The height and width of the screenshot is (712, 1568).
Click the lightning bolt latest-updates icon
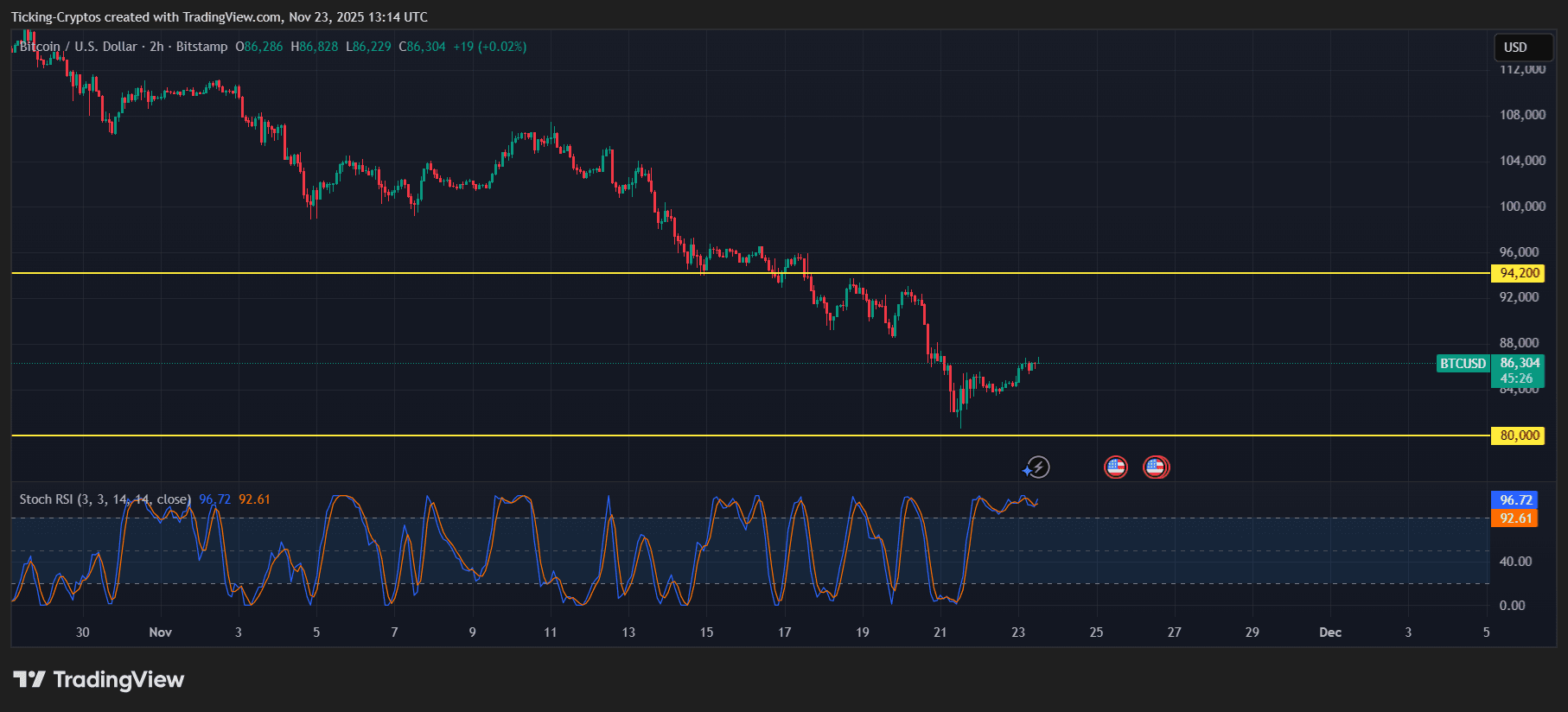coord(1037,467)
